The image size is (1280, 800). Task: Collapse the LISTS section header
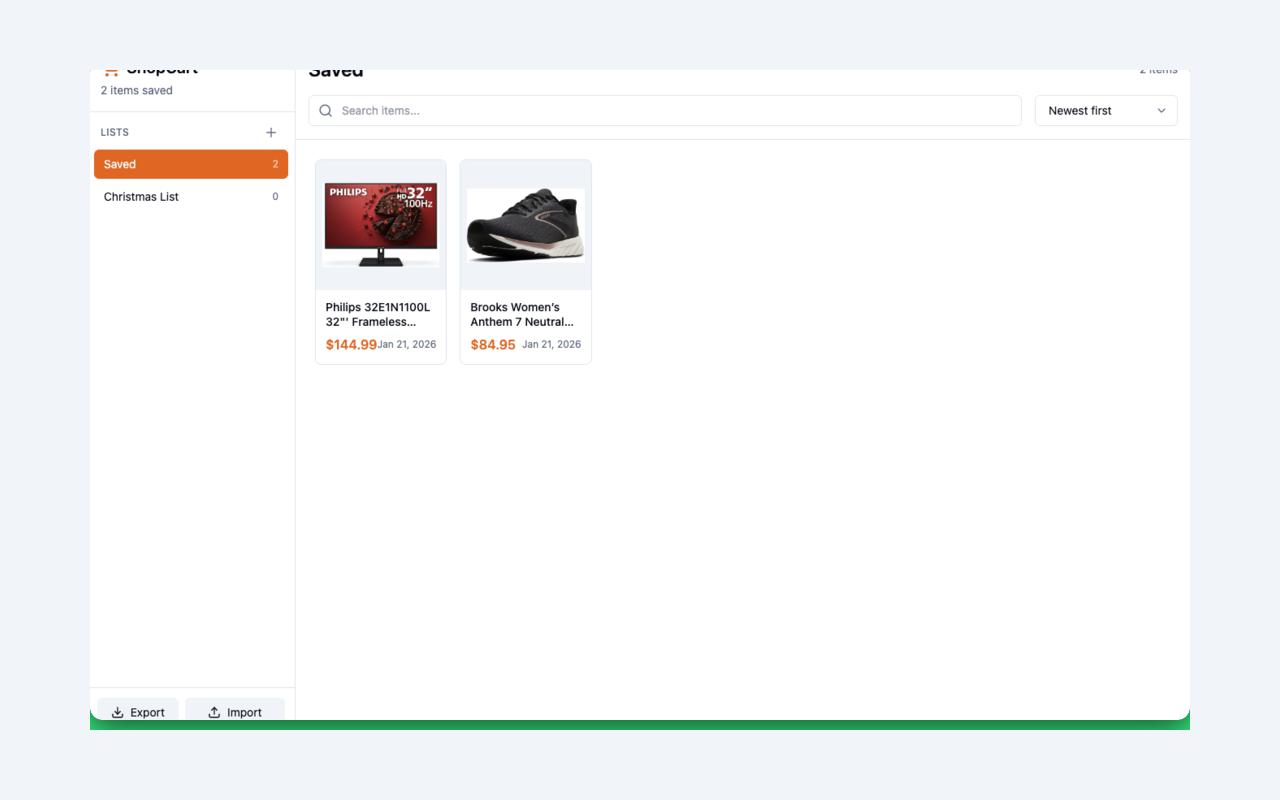[114, 131]
